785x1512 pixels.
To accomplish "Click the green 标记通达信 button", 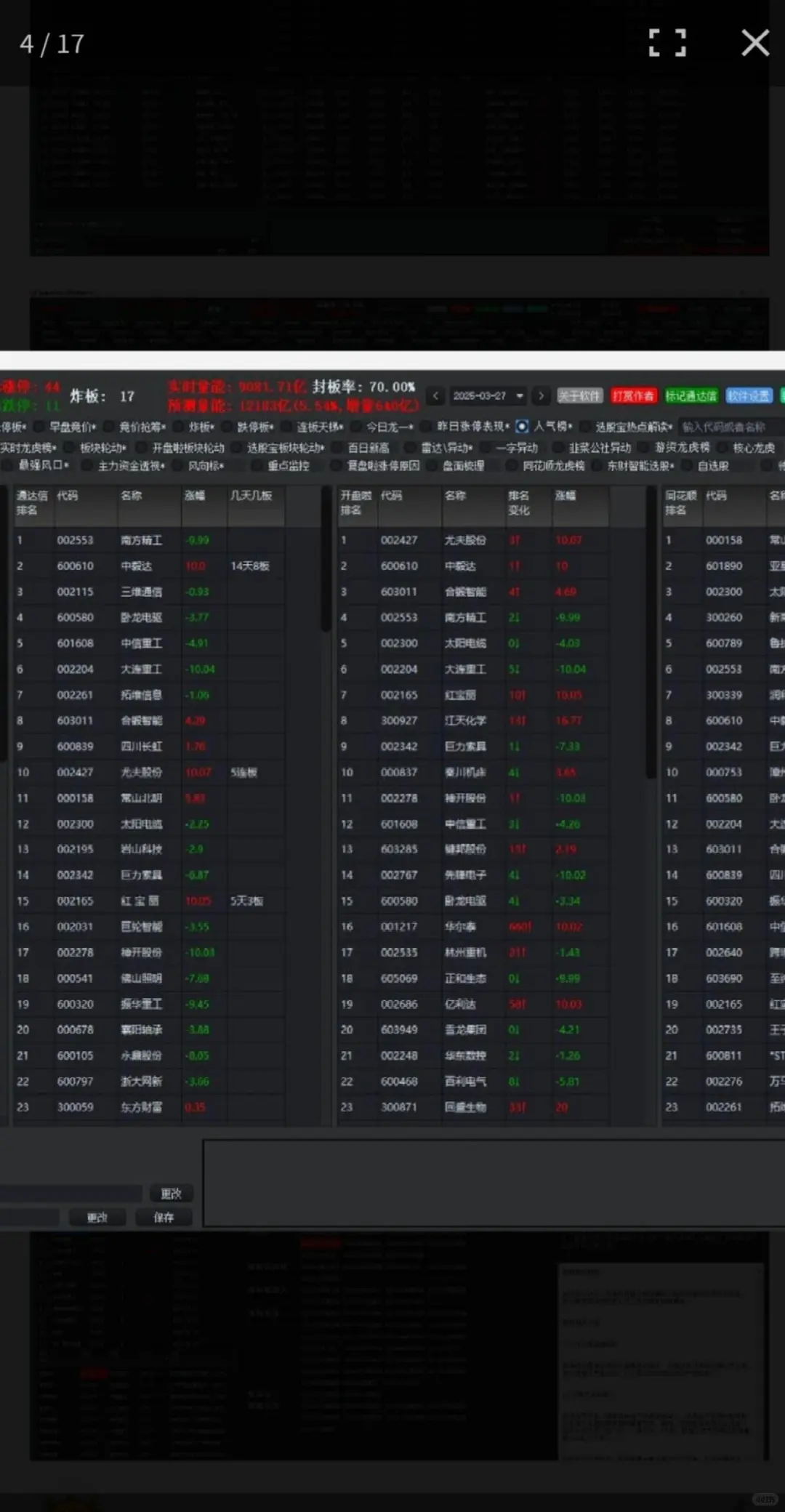I will 691,396.
